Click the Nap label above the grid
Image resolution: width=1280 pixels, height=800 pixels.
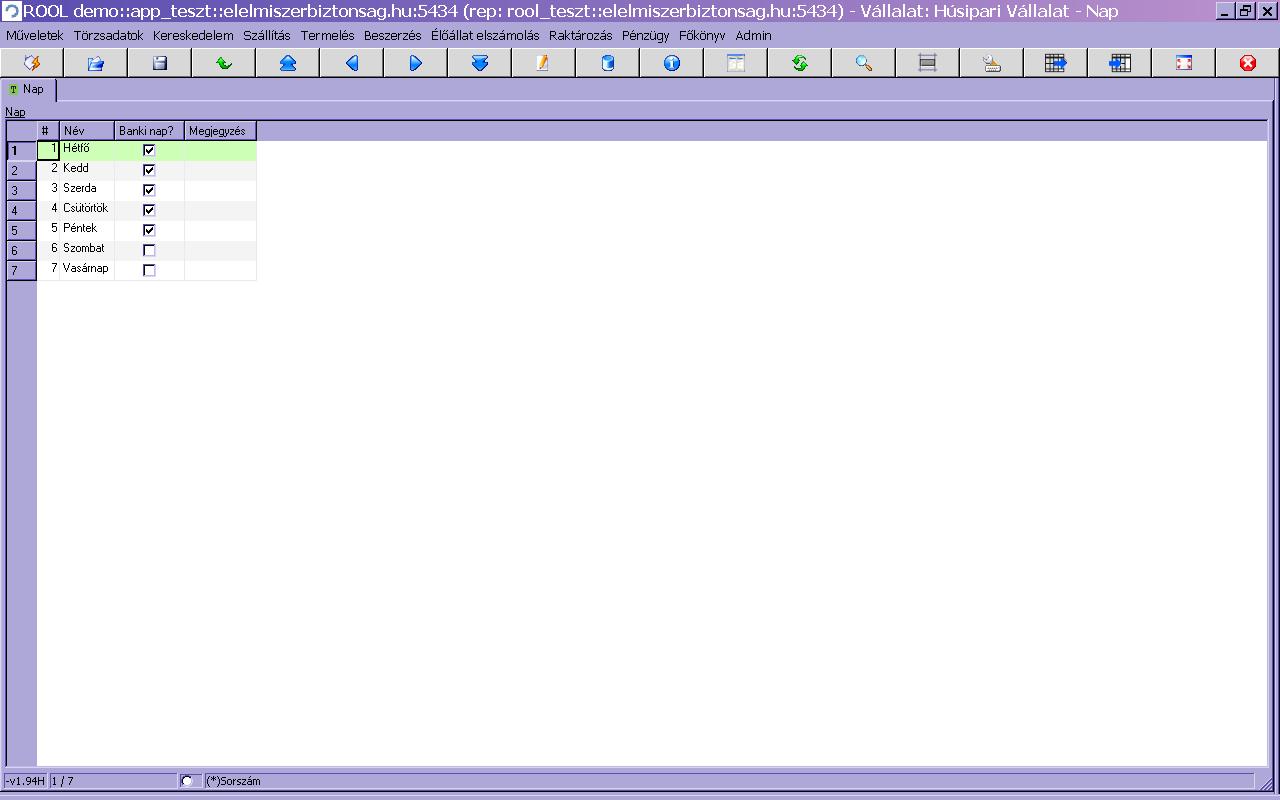pyautogui.click(x=15, y=112)
